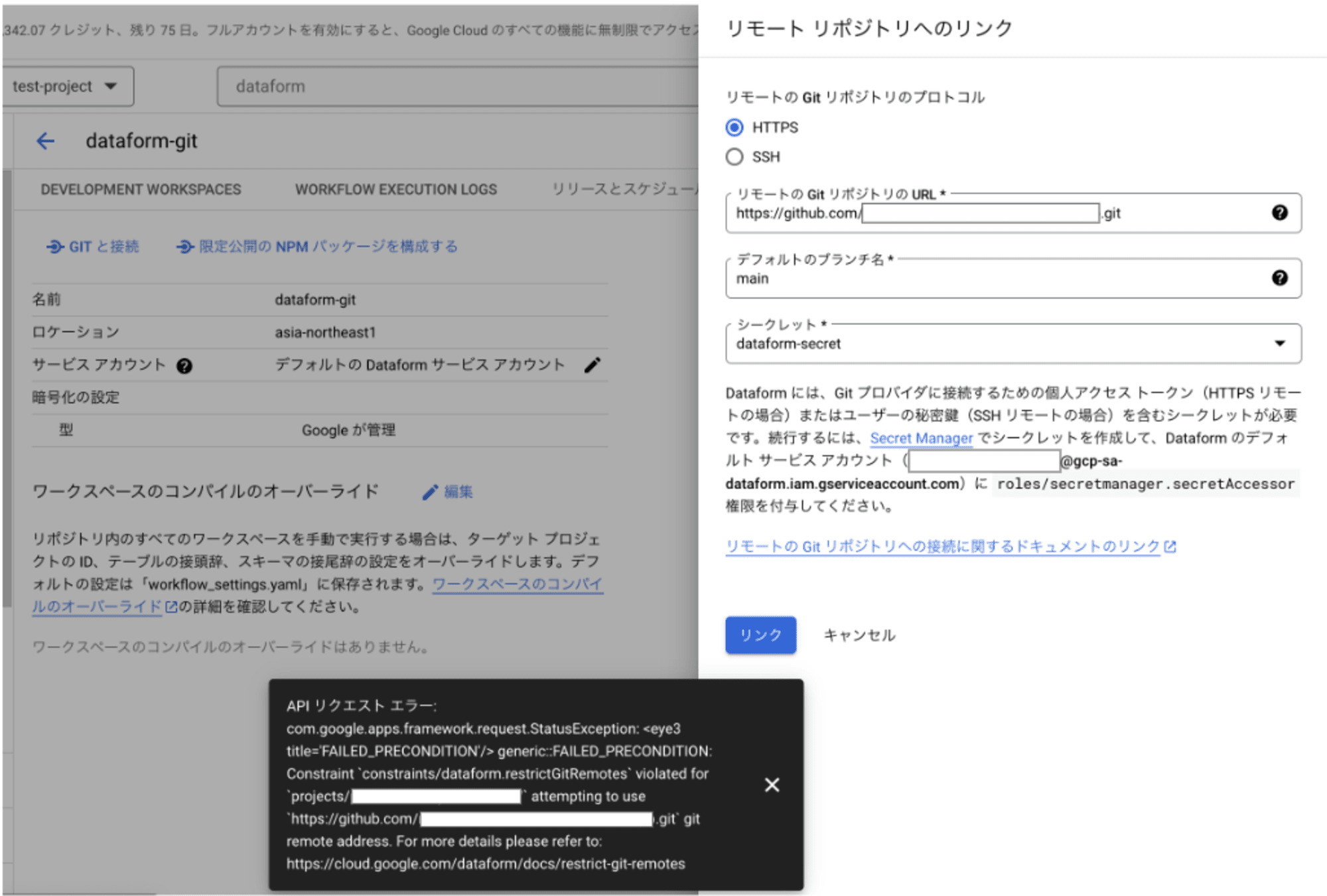Select the HTTPS protocol radio button

pos(734,127)
